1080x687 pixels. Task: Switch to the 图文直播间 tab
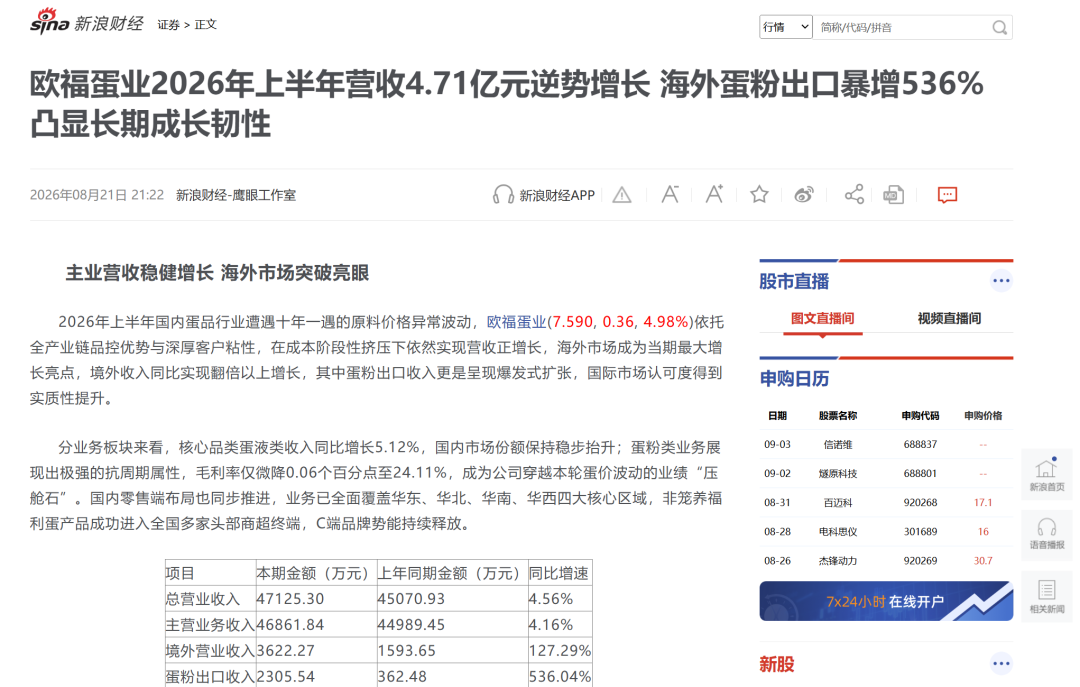(822, 318)
